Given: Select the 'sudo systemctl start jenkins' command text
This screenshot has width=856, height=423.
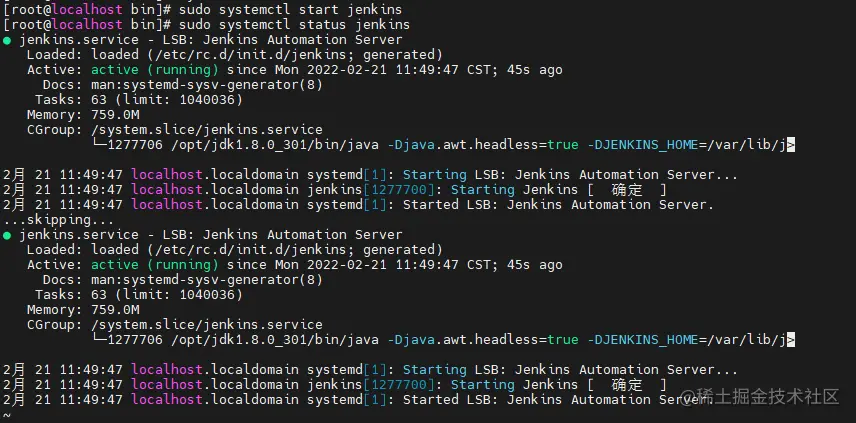Looking at the screenshot, I should tap(290, 9).
